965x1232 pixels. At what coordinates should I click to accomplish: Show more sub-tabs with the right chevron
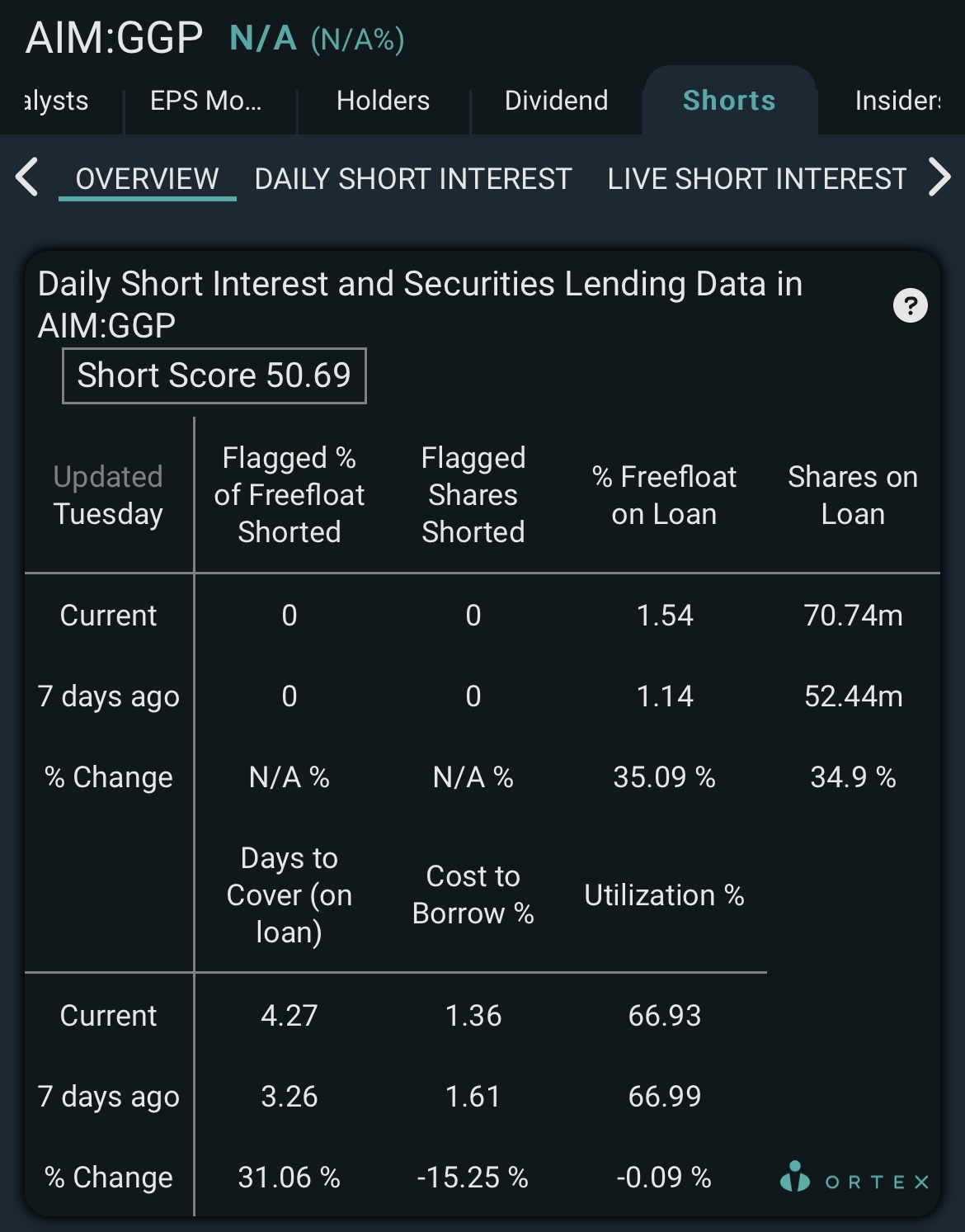point(939,177)
